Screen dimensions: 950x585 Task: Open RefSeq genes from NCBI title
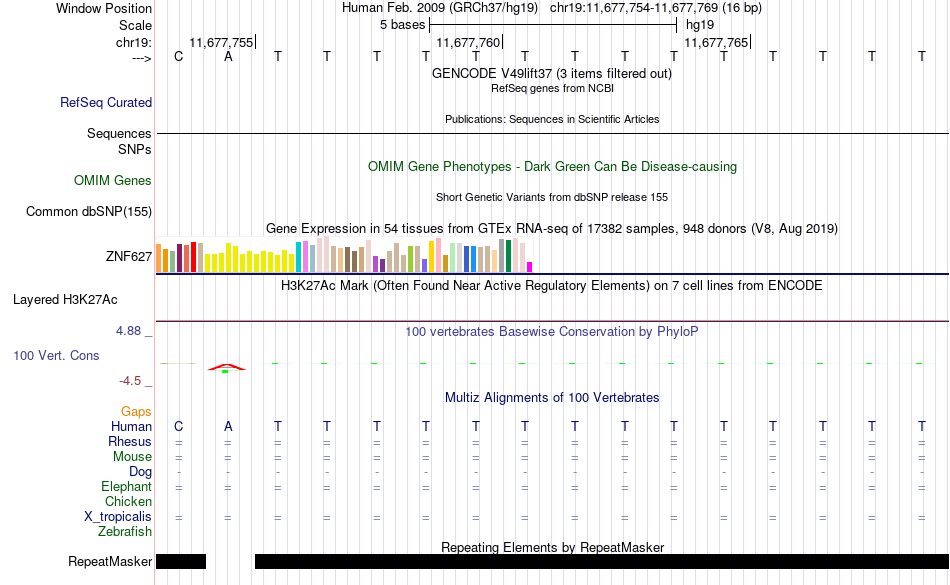pos(552,88)
